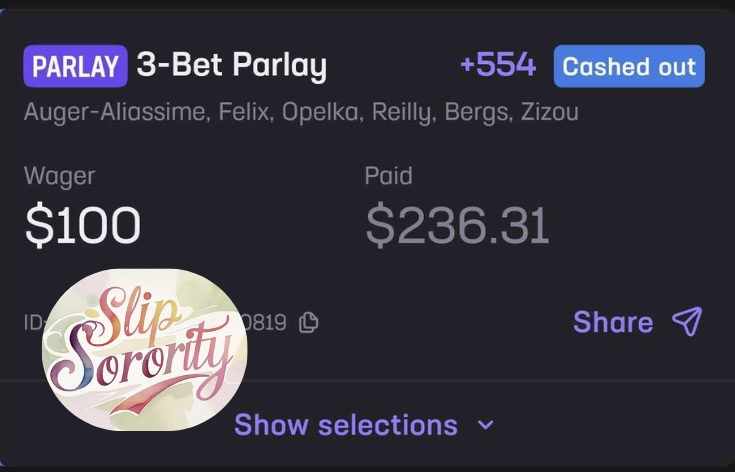This screenshot has width=735, height=472.
Task: Click the paper plane share icon
Action: pyautogui.click(x=687, y=321)
